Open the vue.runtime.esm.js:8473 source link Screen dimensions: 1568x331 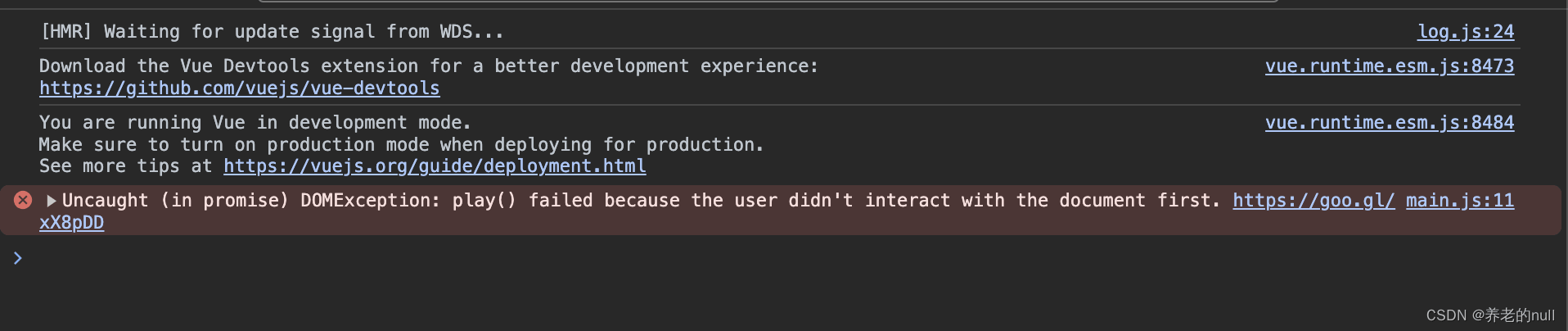point(1390,66)
